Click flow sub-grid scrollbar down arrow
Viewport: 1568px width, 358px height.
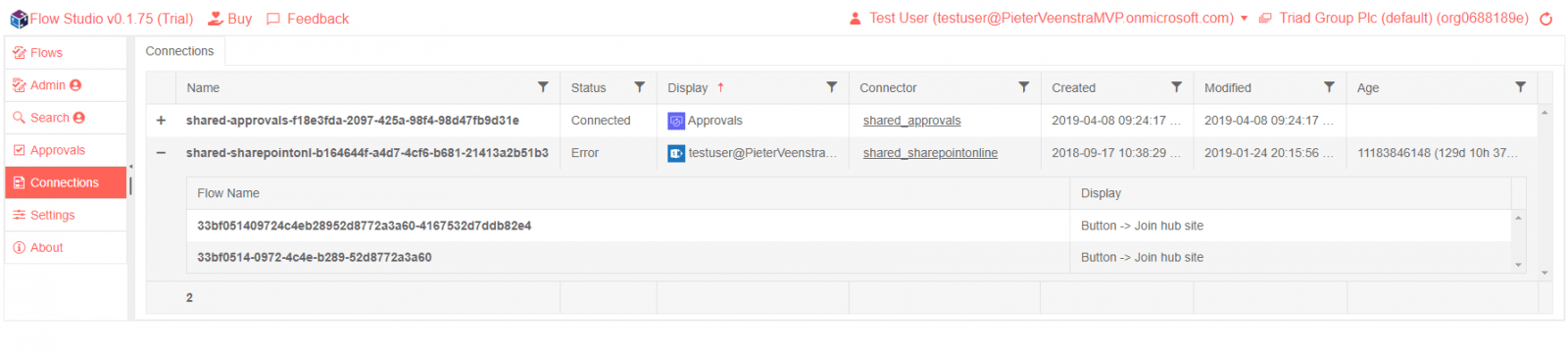point(1519,265)
